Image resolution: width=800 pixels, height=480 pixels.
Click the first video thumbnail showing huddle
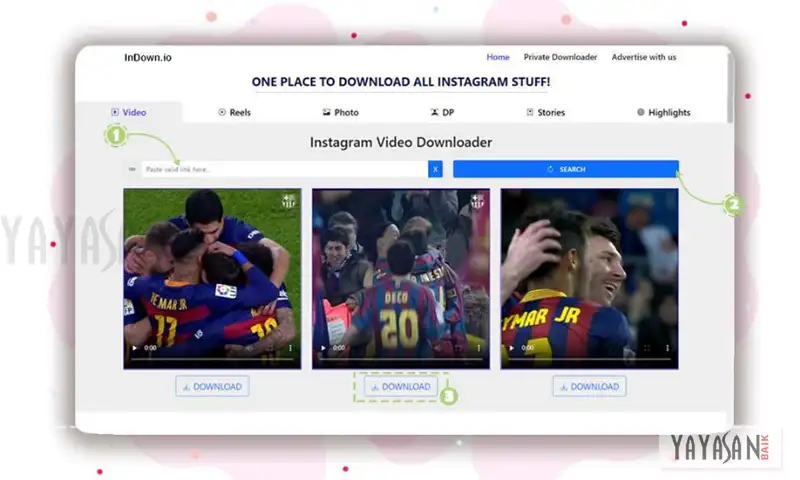click(x=212, y=279)
